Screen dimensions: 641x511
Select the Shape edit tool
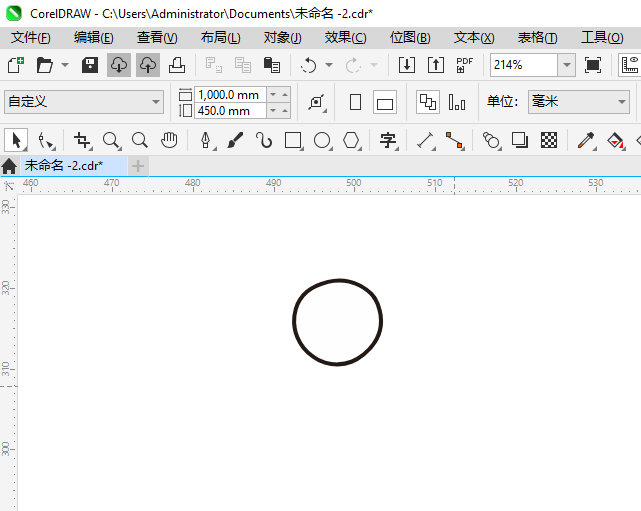coord(46,140)
